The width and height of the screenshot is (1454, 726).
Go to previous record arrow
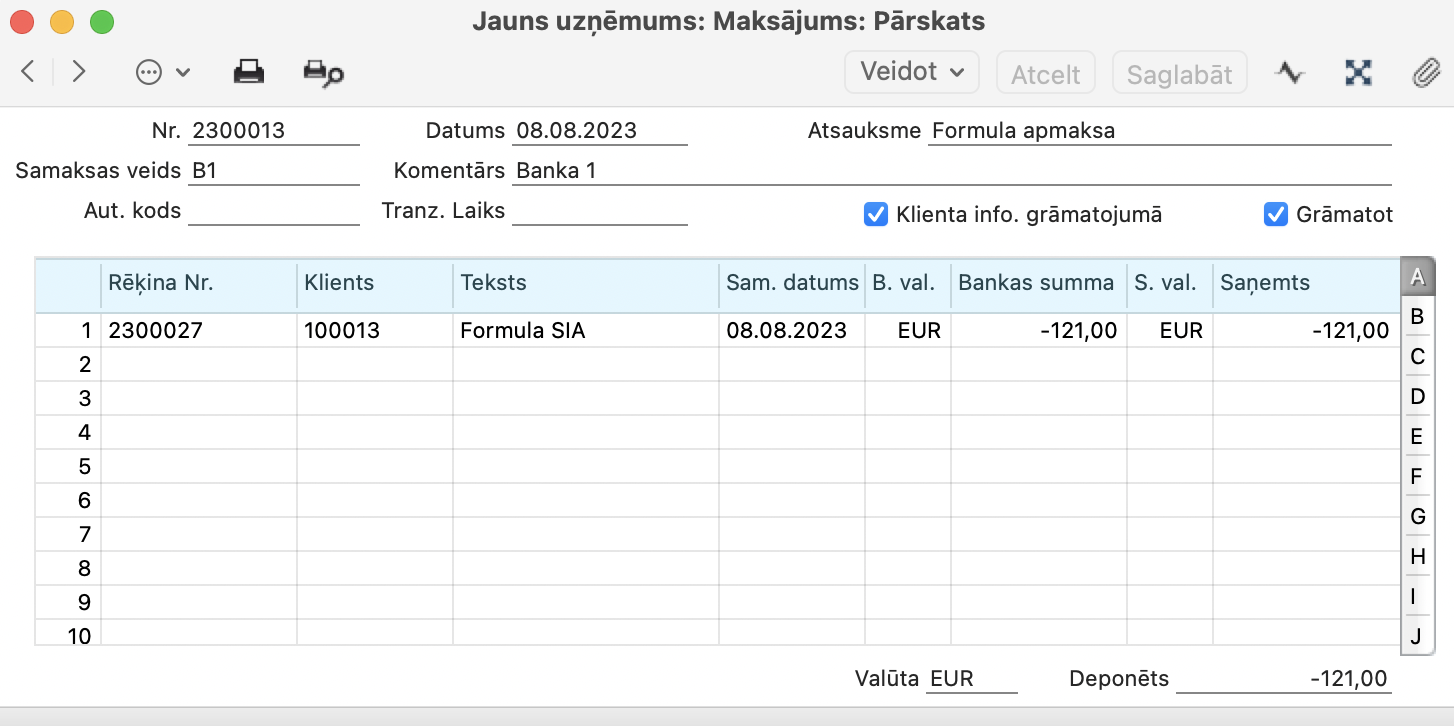pyautogui.click(x=28, y=72)
